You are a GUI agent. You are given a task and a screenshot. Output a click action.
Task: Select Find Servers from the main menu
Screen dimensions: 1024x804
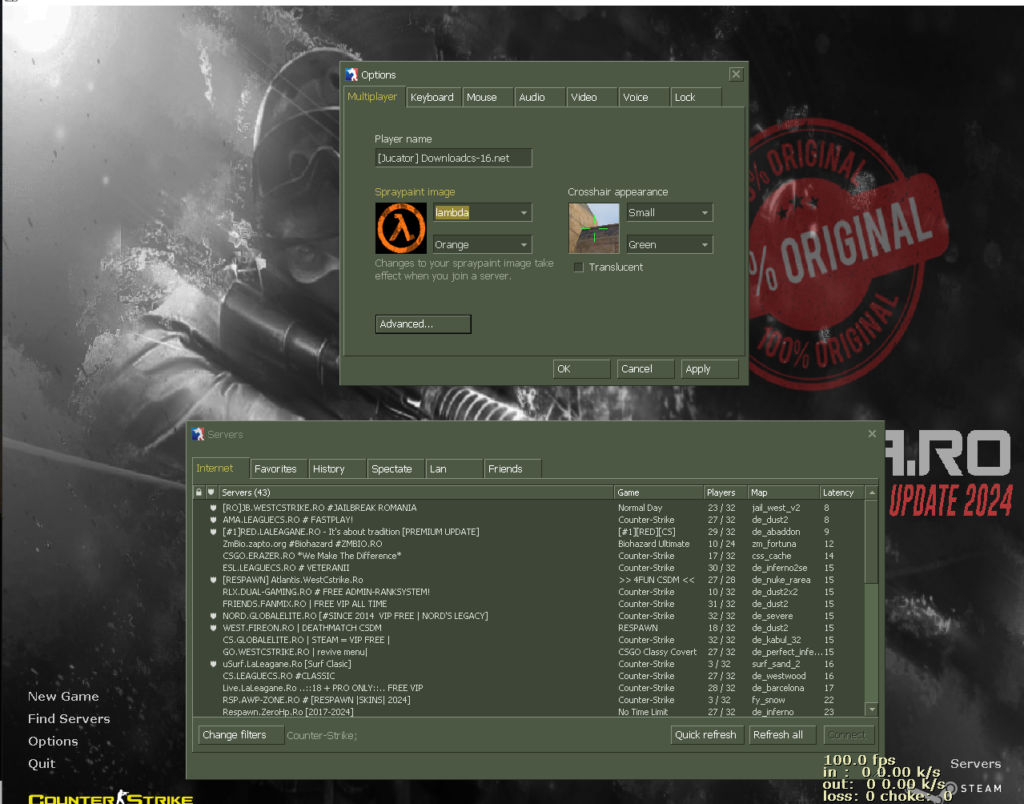pyautogui.click(x=68, y=718)
